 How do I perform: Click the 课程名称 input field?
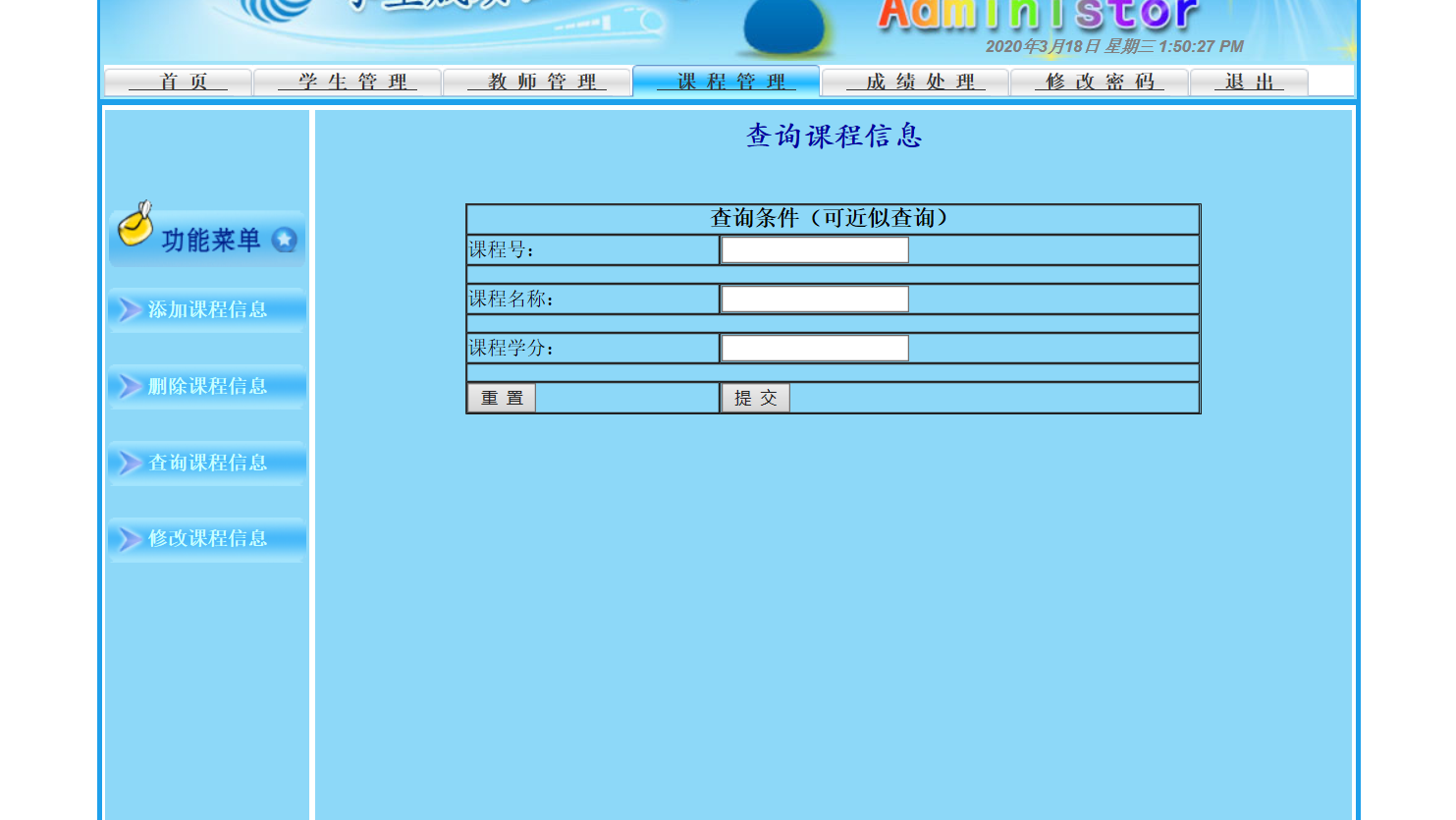click(814, 299)
